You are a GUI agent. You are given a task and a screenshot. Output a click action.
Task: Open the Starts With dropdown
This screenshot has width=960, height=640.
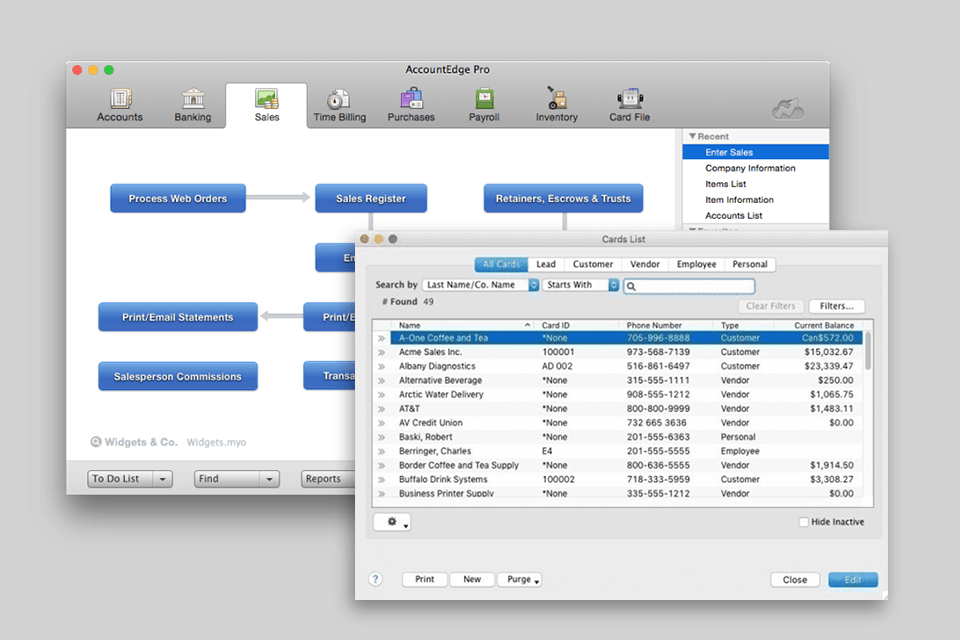coord(580,285)
